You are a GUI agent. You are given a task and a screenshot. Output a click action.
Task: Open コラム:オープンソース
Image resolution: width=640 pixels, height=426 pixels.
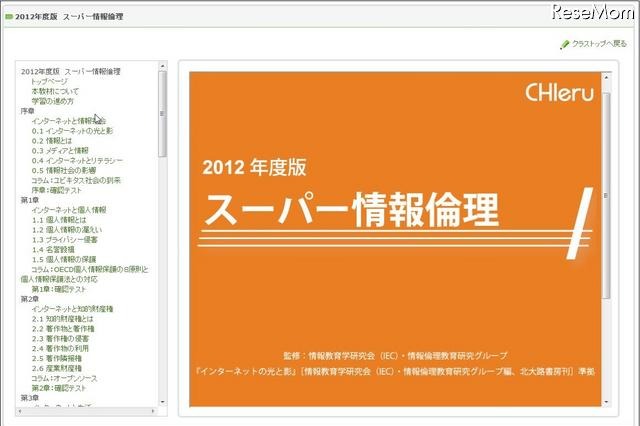pyautogui.click(x=64, y=378)
